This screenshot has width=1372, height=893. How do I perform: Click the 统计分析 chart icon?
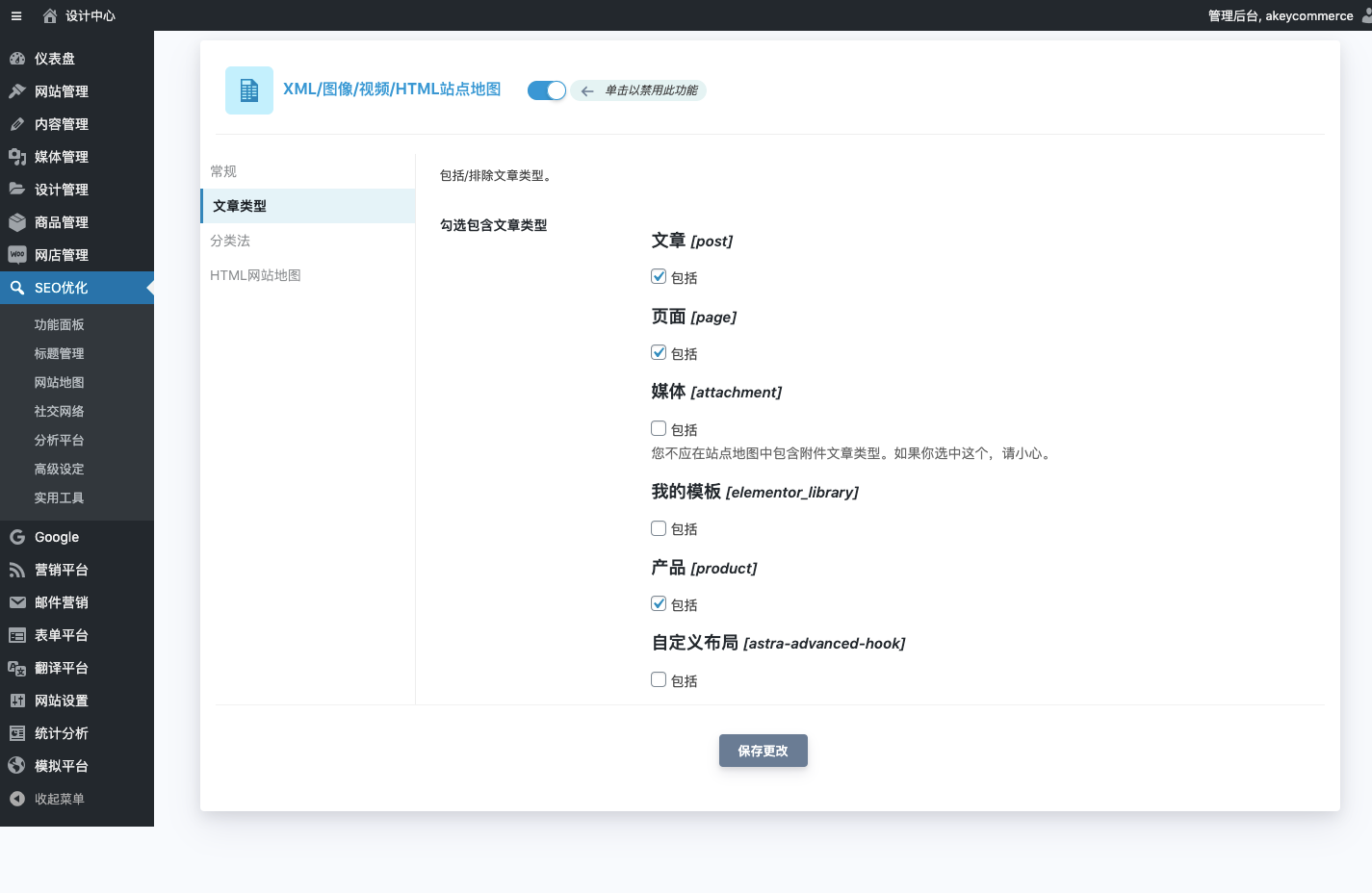pyautogui.click(x=17, y=733)
